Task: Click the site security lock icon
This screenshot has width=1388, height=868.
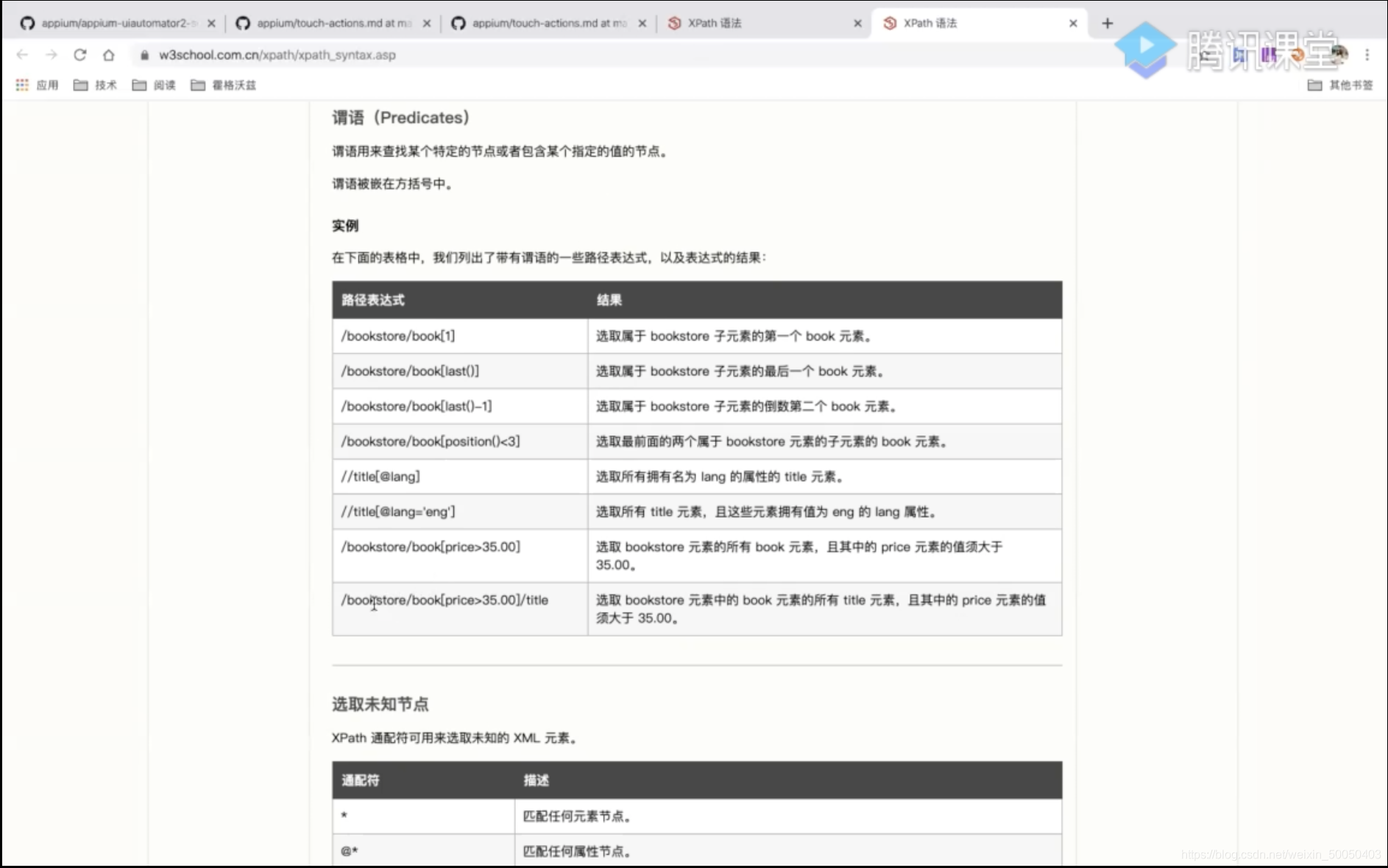Action: 144,55
